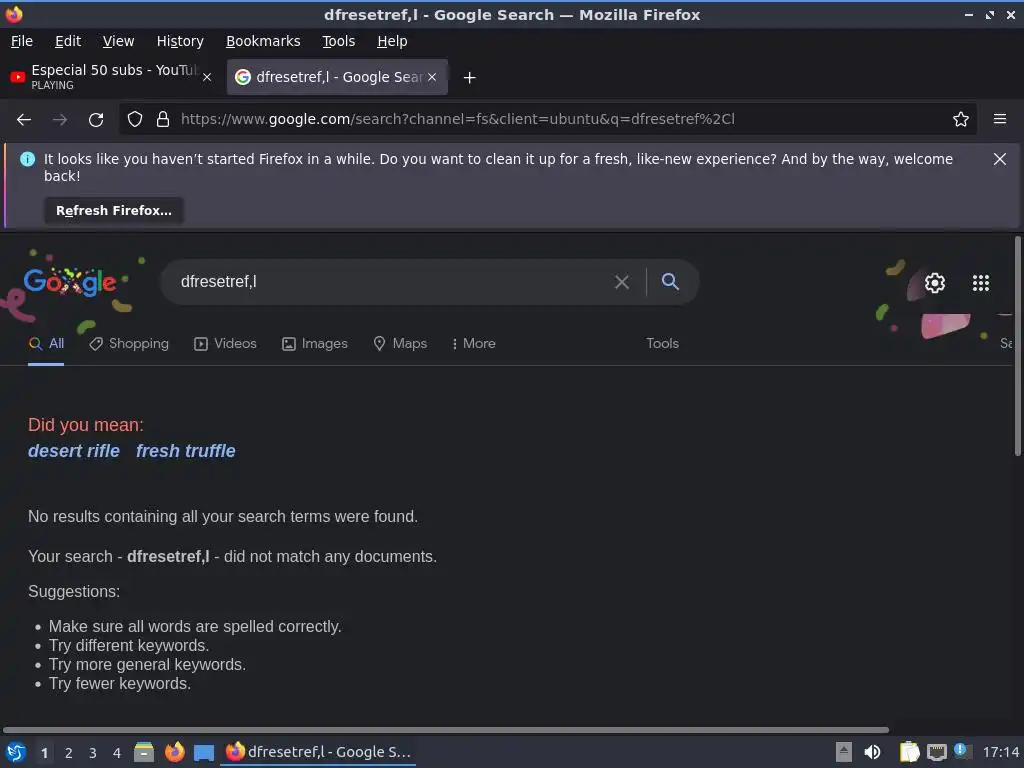Open the file manager taskbar icon
The image size is (1024, 768).
[x=144, y=752]
